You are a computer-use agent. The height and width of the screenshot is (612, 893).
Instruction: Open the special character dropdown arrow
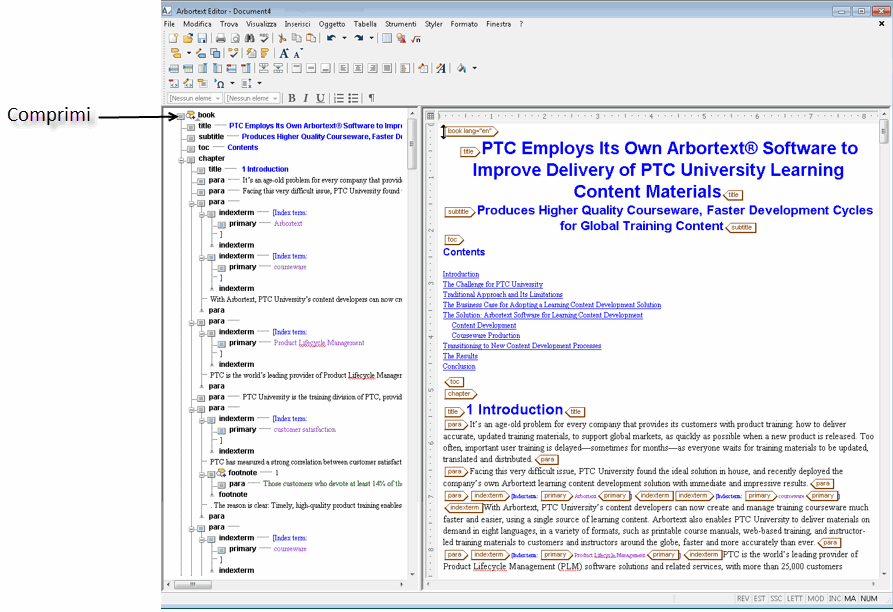pos(232,84)
